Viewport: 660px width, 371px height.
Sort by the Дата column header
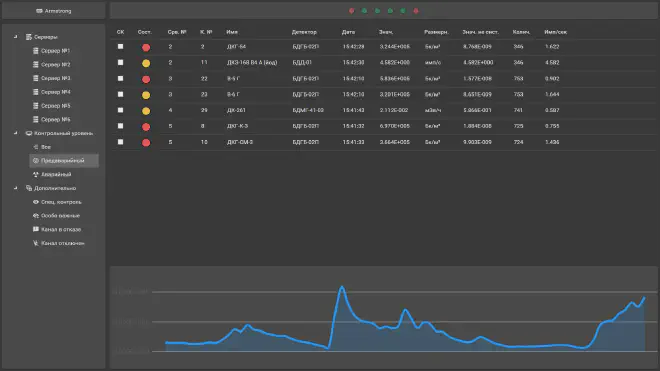349,32
